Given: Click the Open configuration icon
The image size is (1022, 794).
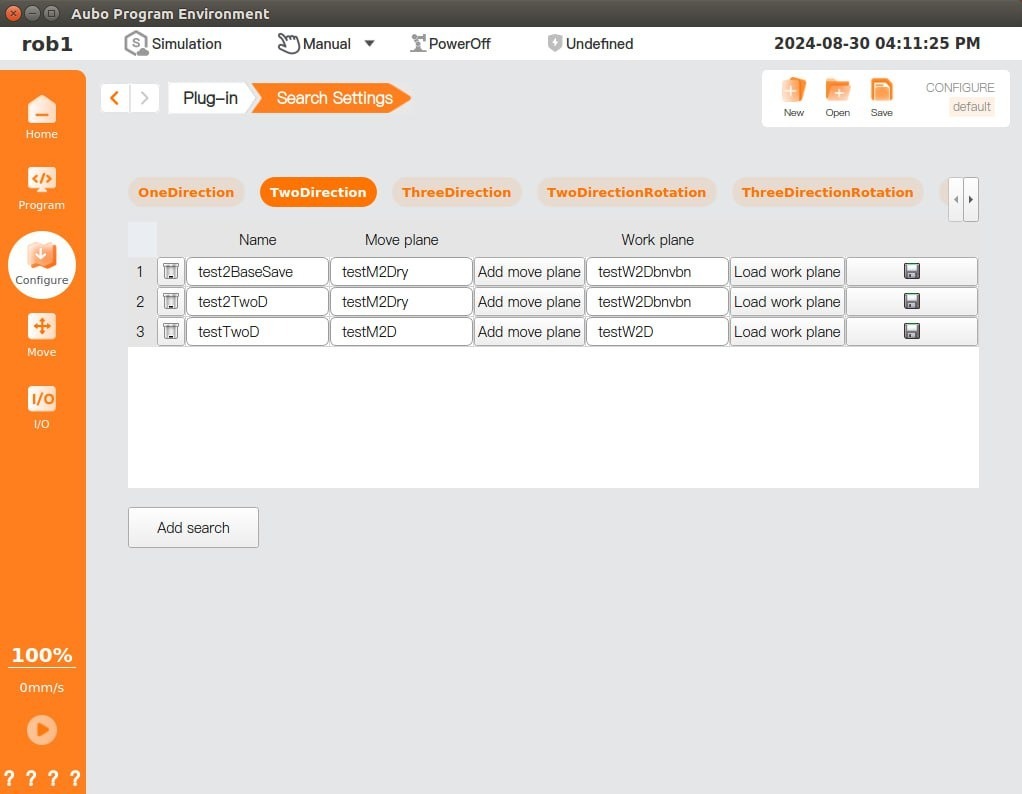Looking at the screenshot, I should pos(838,98).
